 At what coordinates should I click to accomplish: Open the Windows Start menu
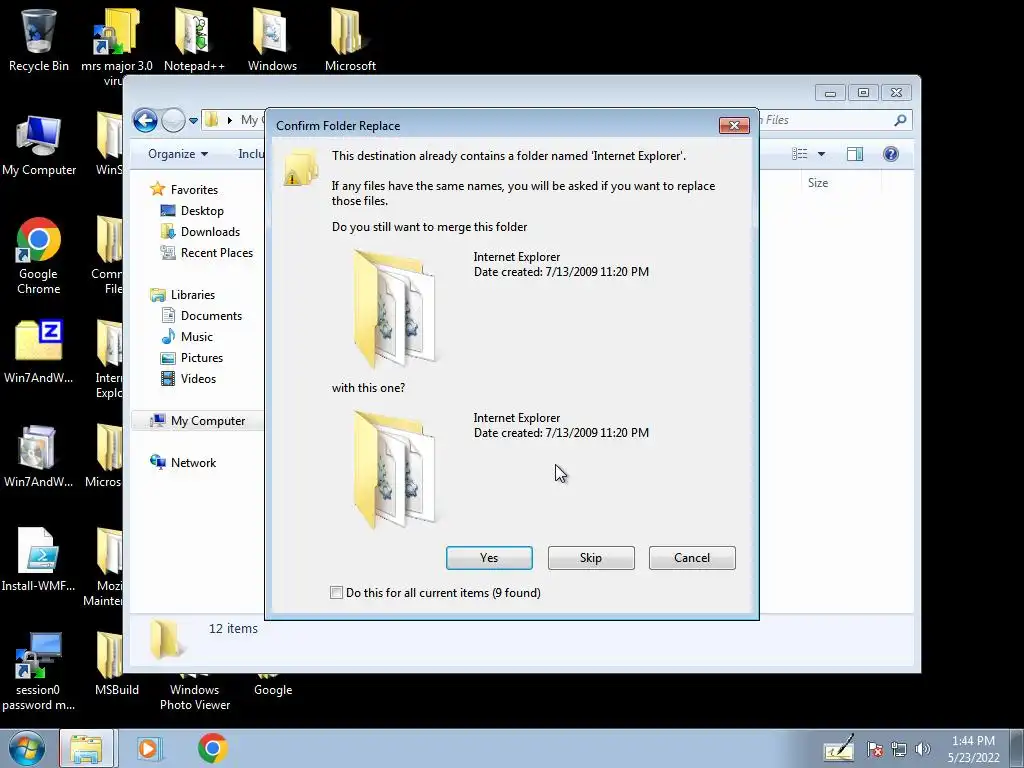click(x=26, y=748)
